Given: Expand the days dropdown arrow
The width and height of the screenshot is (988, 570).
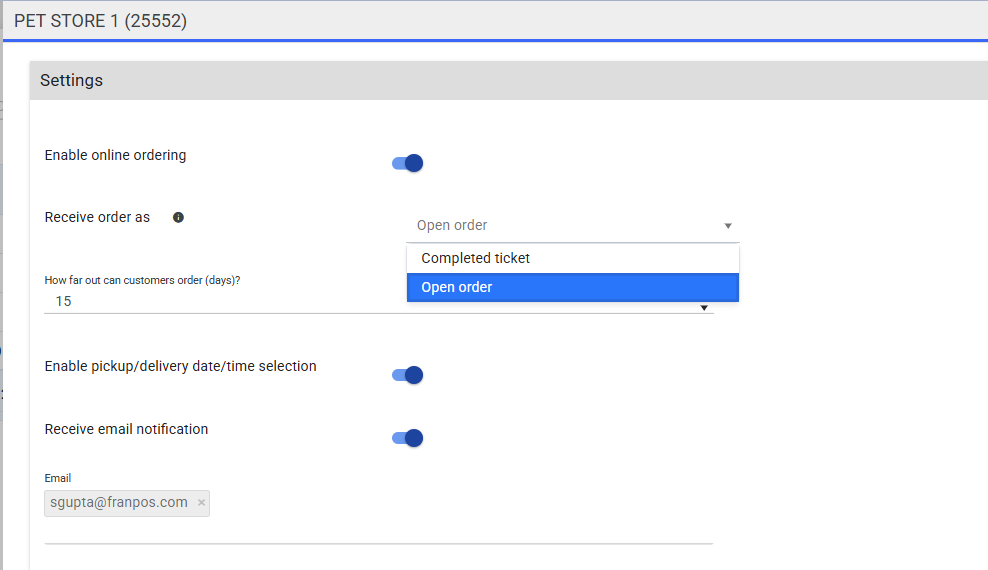Looking at the screenshot, I should click(705, 307).
